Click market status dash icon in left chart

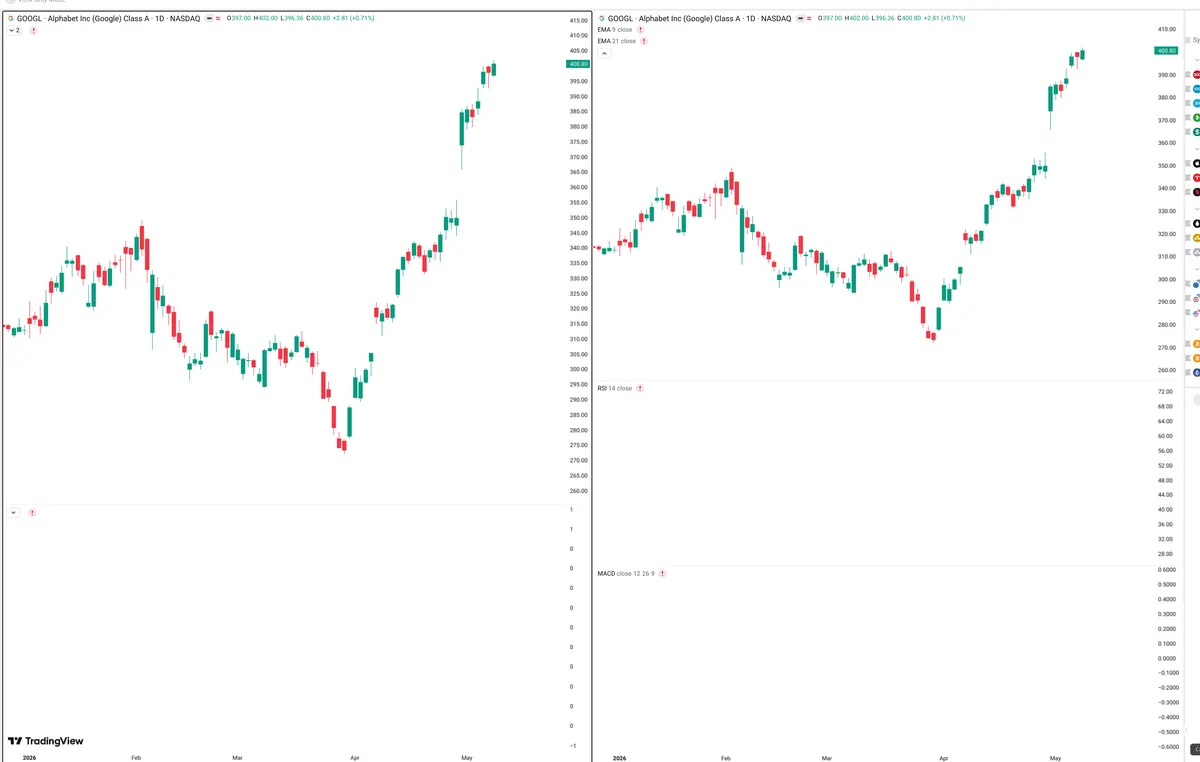[x=208, y=18]
